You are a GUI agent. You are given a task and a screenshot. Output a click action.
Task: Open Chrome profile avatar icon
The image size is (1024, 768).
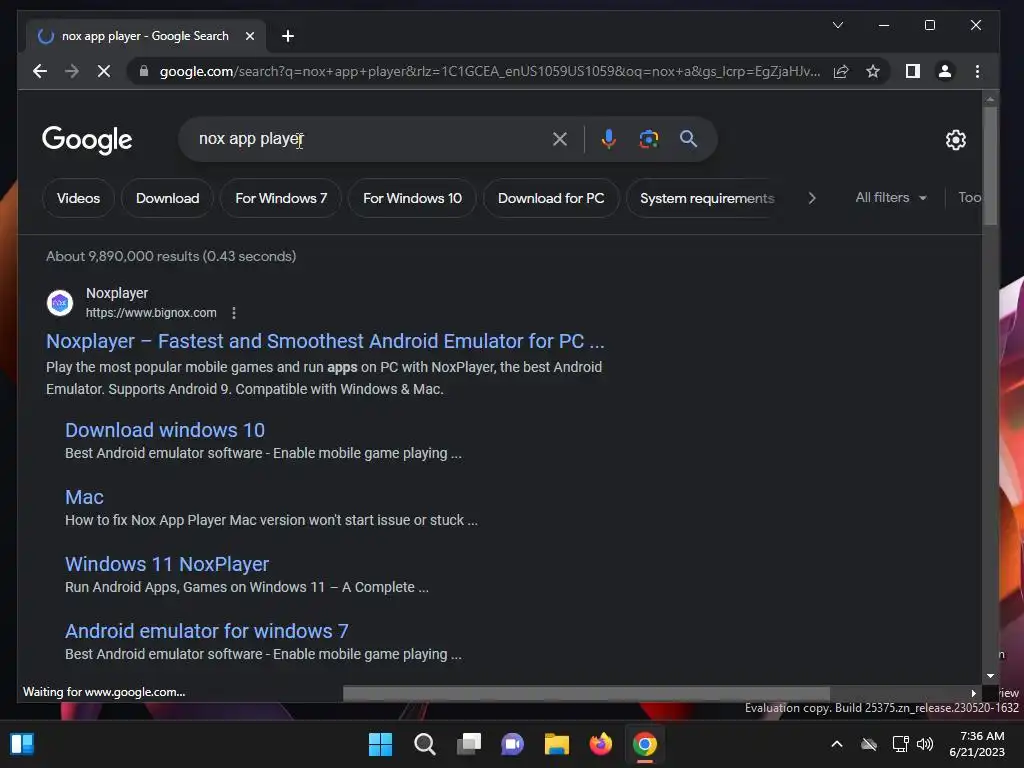tap(945, 71)
